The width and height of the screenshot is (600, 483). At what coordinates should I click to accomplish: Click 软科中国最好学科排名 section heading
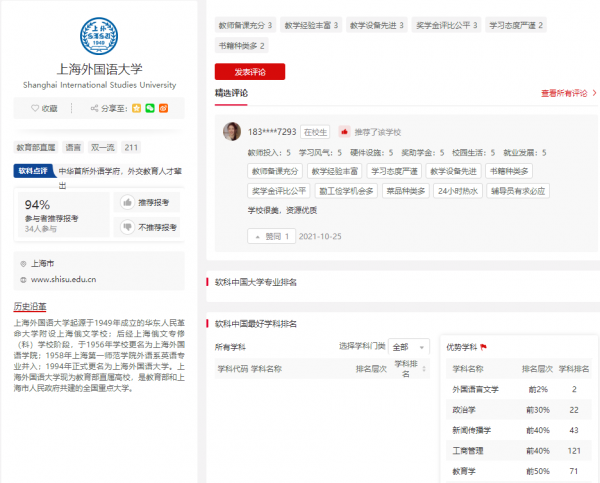256,324
